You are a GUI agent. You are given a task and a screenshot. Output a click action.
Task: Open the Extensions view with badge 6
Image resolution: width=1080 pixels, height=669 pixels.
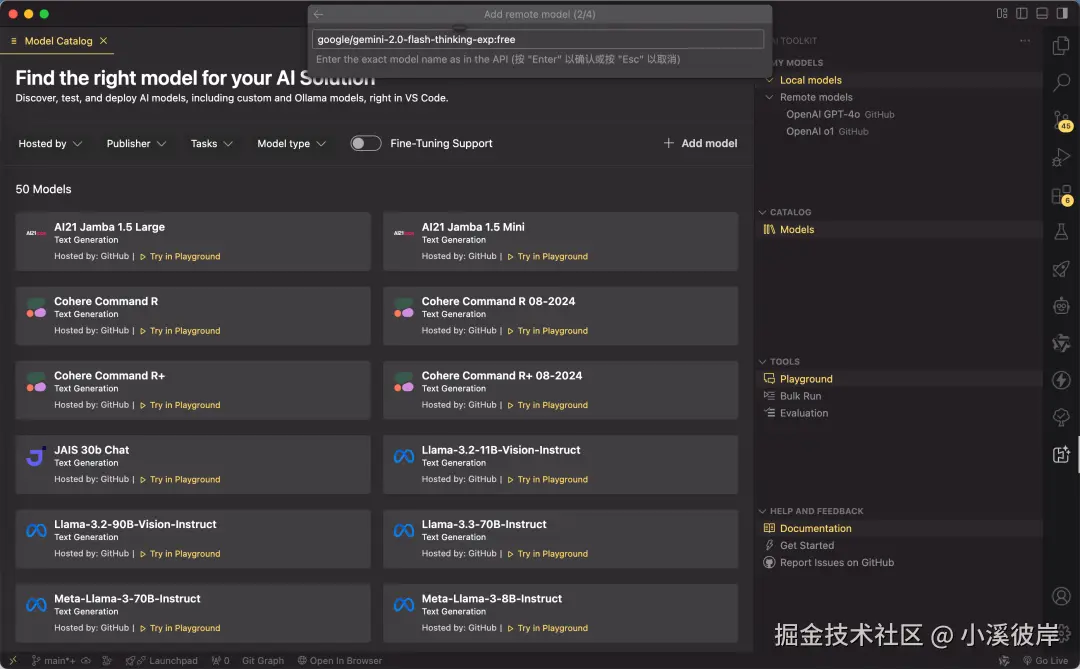pyautogui.click(x=1061, y=195)
